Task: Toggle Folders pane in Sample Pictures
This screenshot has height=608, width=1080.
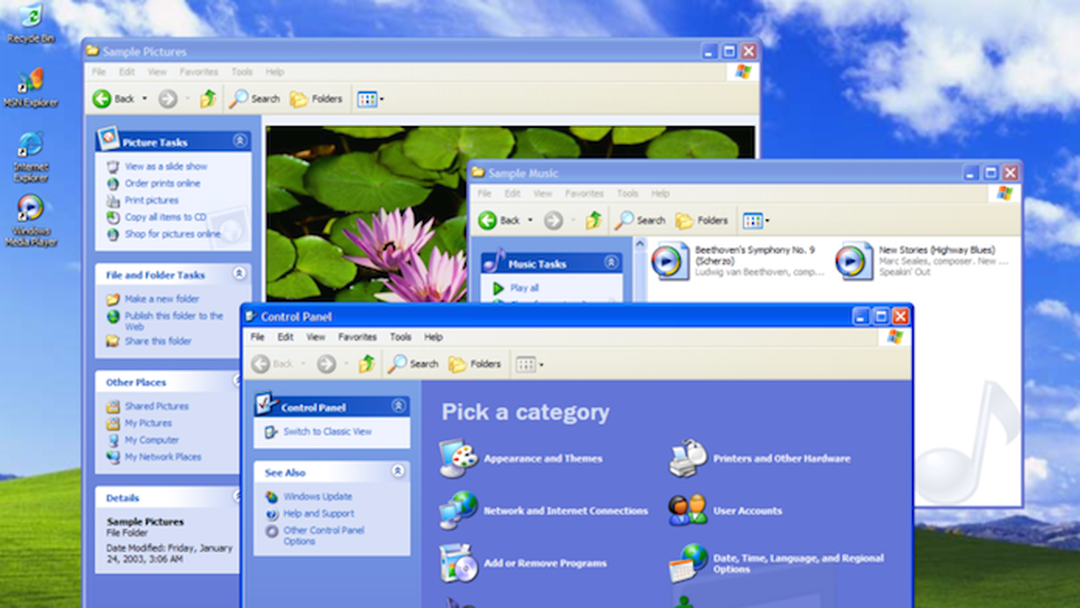Action: (316, 99)
